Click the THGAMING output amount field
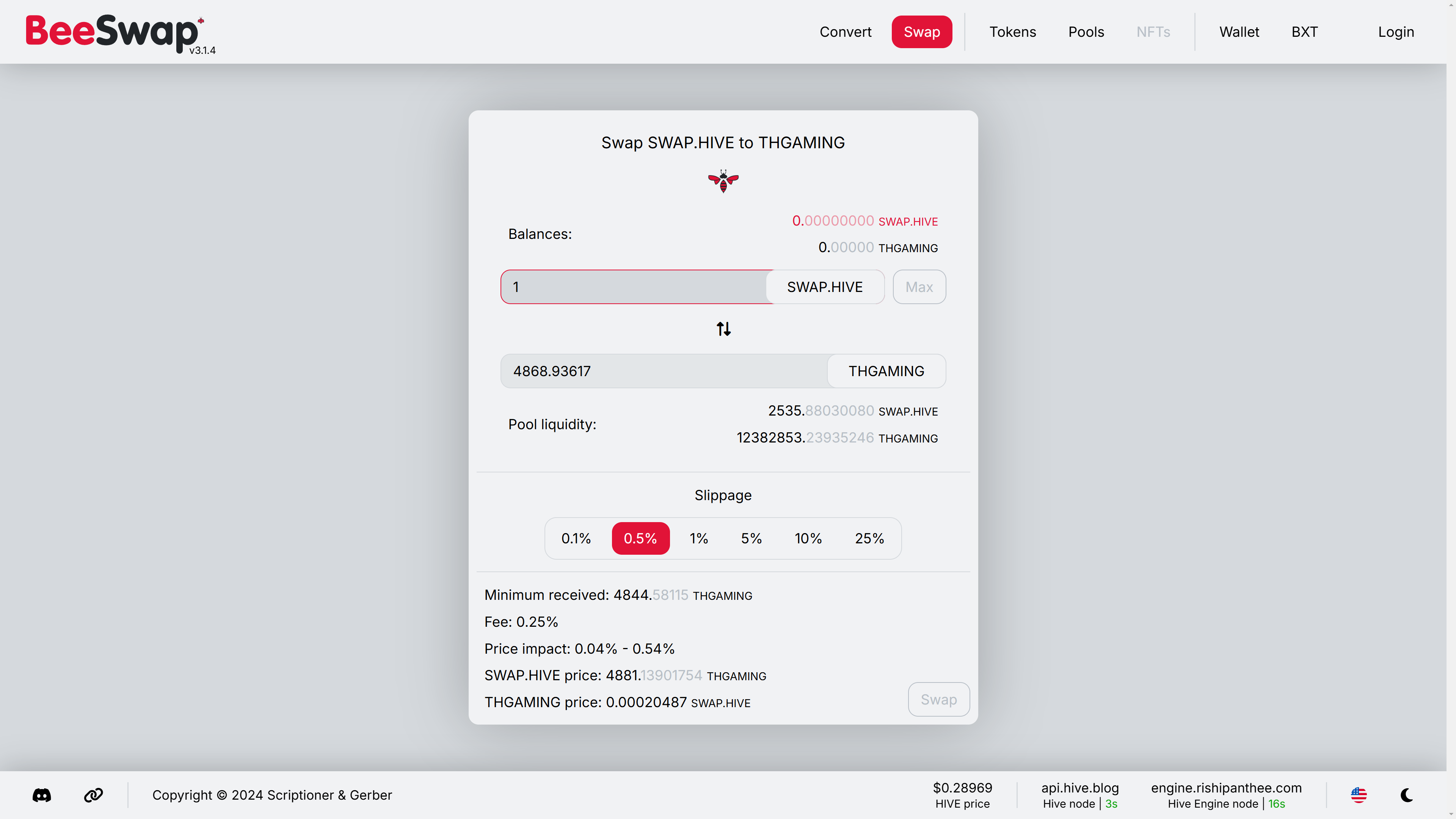Screen dimensions: 1456x819 coord(664,371)
